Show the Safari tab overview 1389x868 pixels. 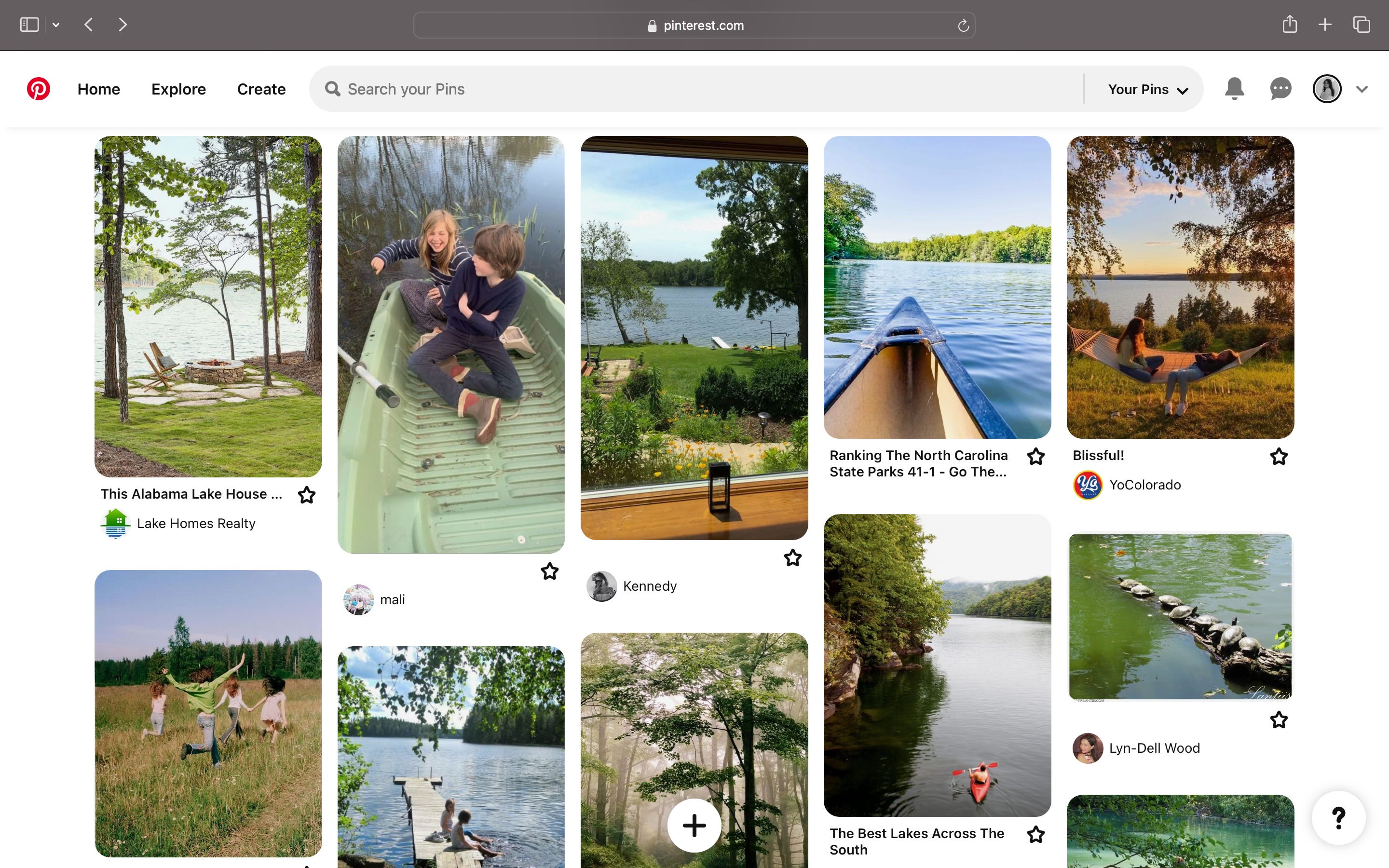point(1362,24)
